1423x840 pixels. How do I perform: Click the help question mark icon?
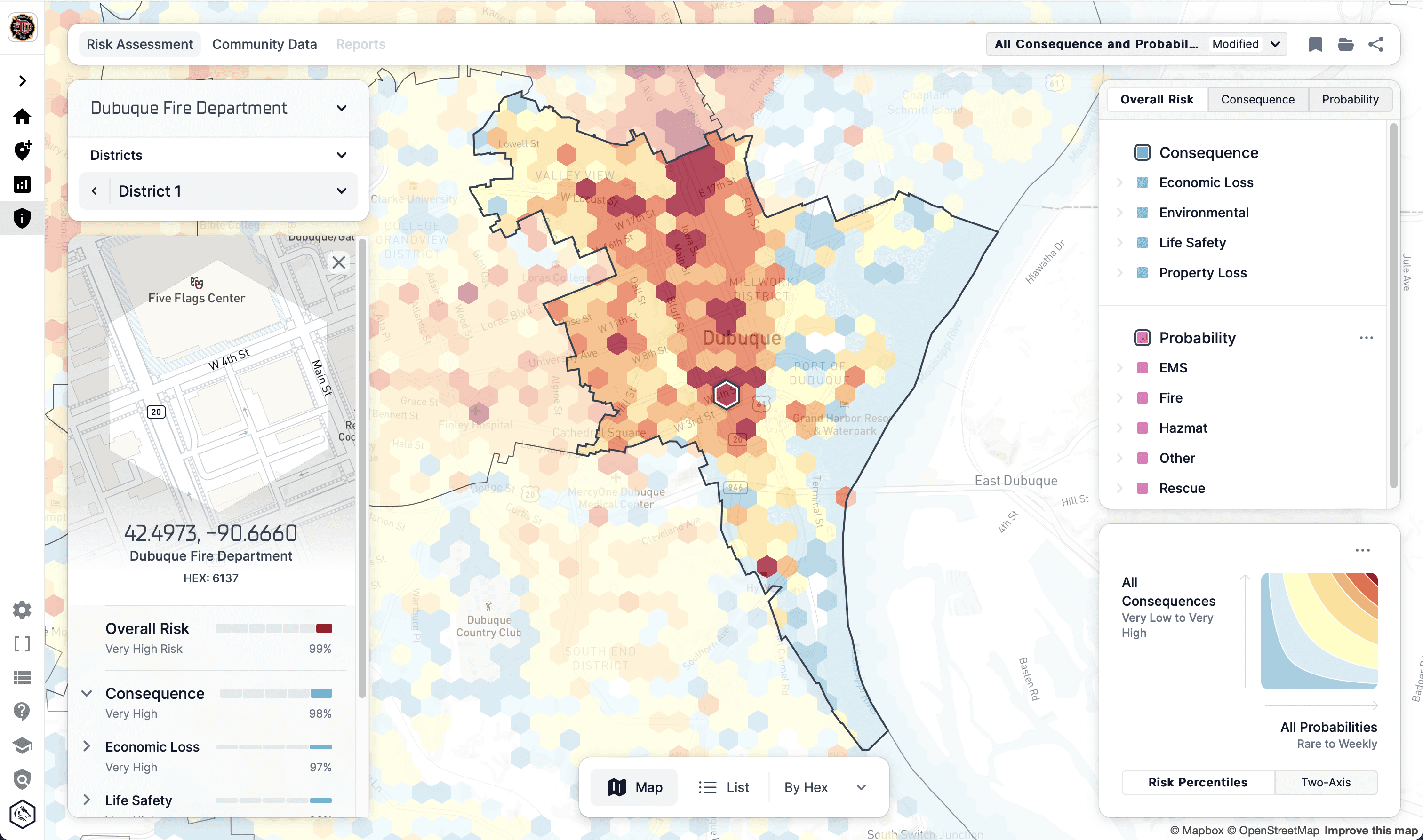tap(22, 711)
